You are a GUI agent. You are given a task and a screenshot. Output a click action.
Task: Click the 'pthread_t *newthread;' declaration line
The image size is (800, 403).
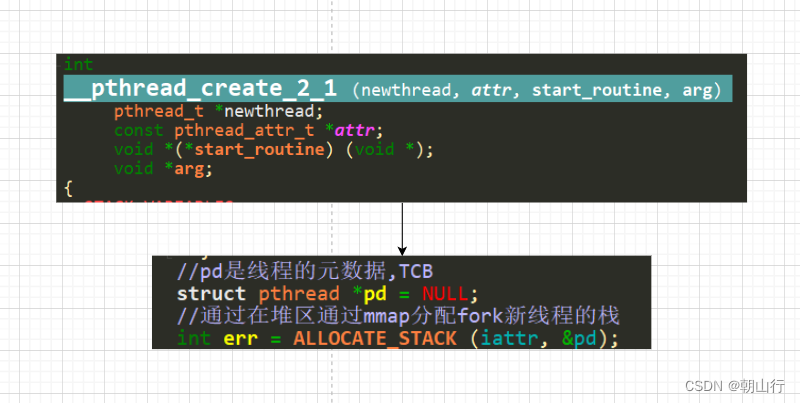[x=218, y=111]
